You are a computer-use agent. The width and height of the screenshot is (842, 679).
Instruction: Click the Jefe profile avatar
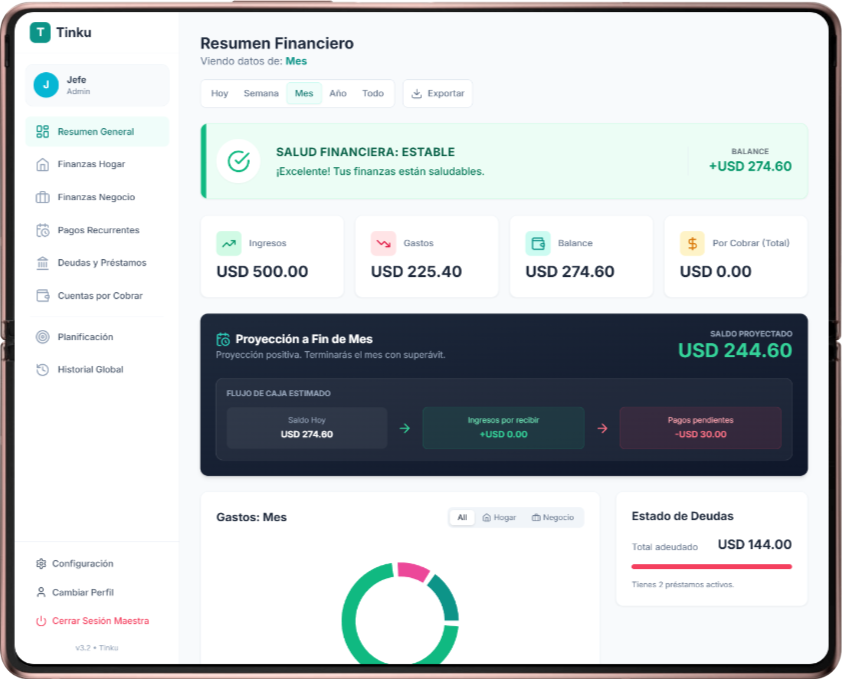(x=46, y=85)
